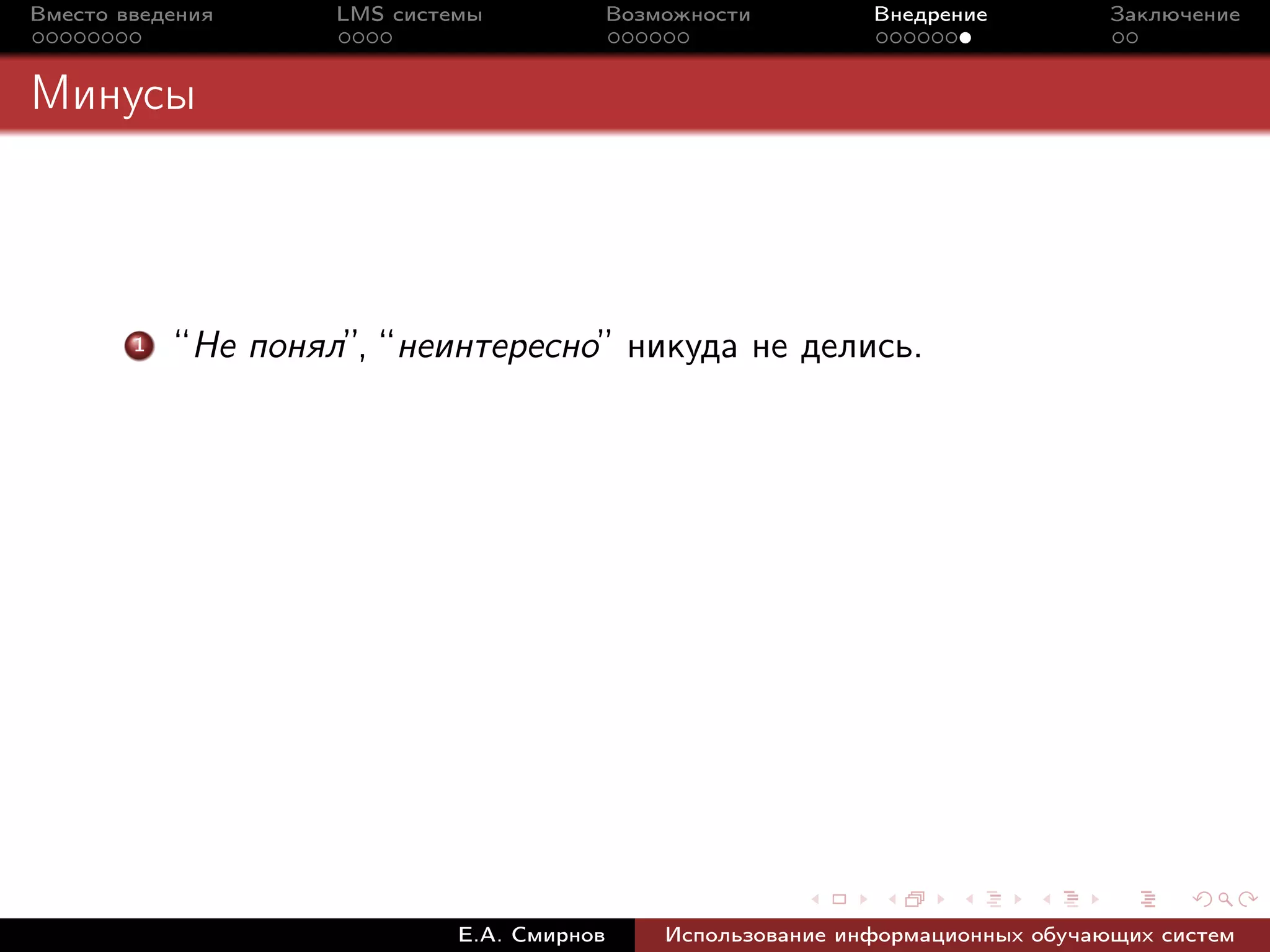Advance to next slide with arrow right of slide icon
1270x952 pixels.
[x=863, y=899]
